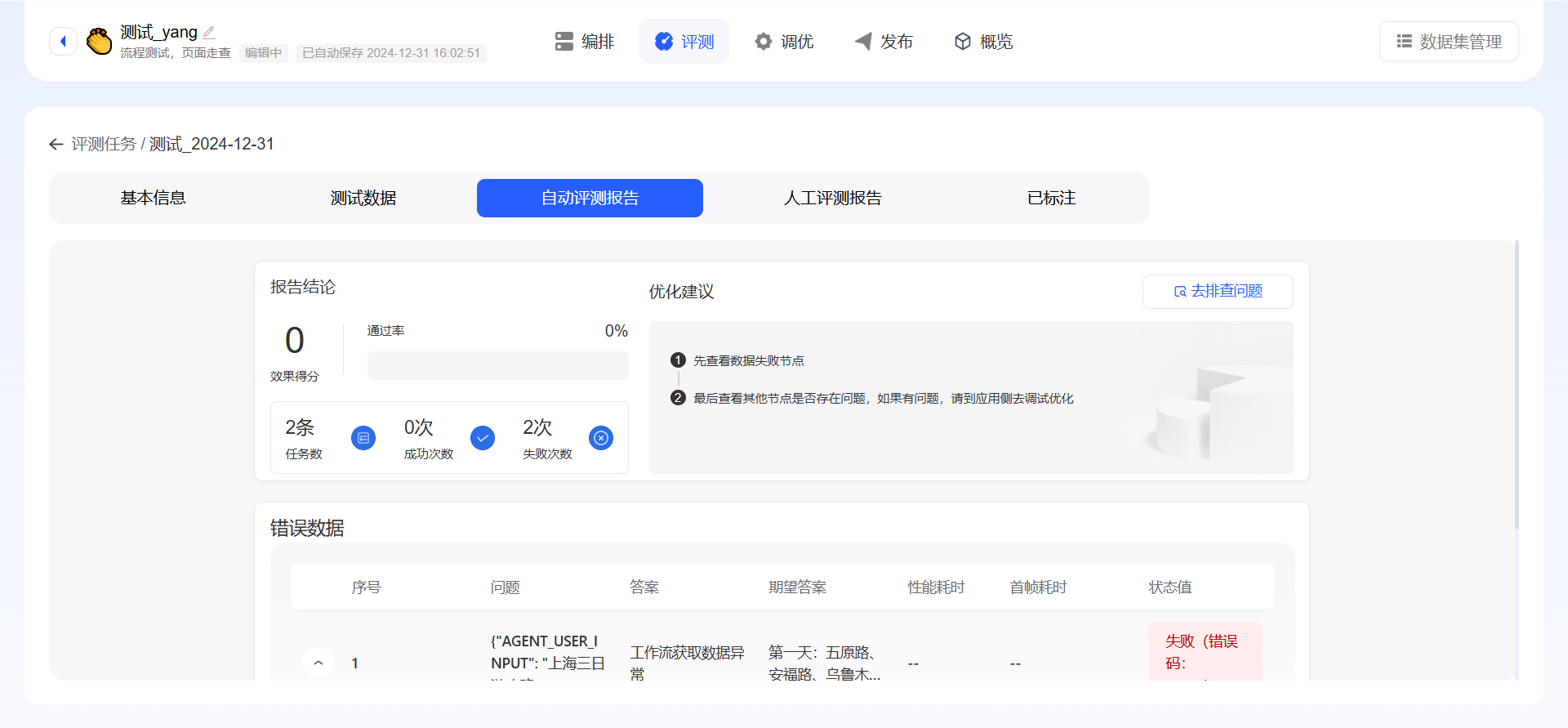Click step 2 最后查看其他节点 suggestion text
The height and width of the screenshot is (728, 1568).
pyautogui.click(x=884, y=398)
